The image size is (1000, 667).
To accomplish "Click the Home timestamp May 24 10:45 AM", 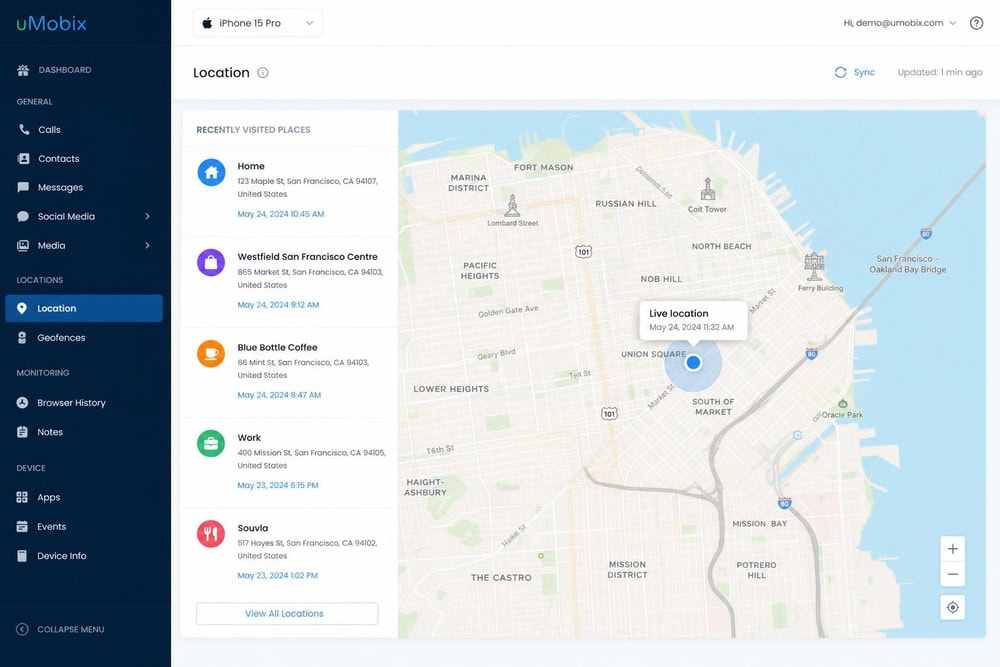I will (x=281, y=214).
